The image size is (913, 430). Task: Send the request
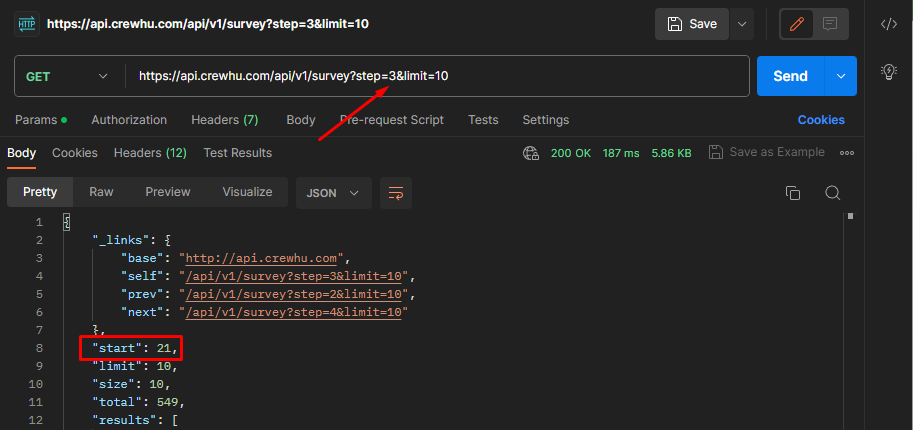pos(790,76)
